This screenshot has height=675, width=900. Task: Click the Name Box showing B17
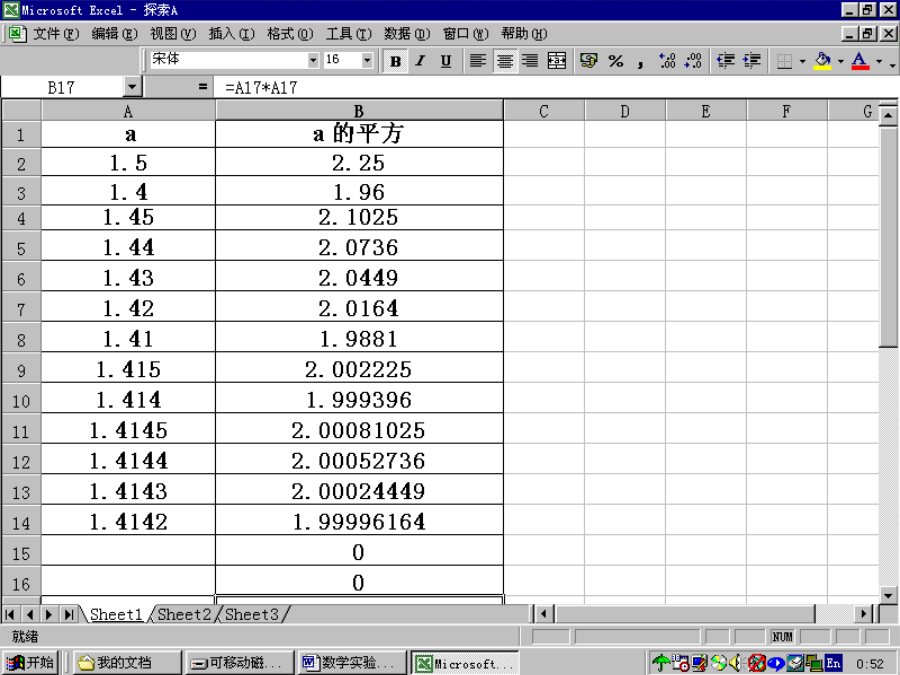tap(62, 87)
